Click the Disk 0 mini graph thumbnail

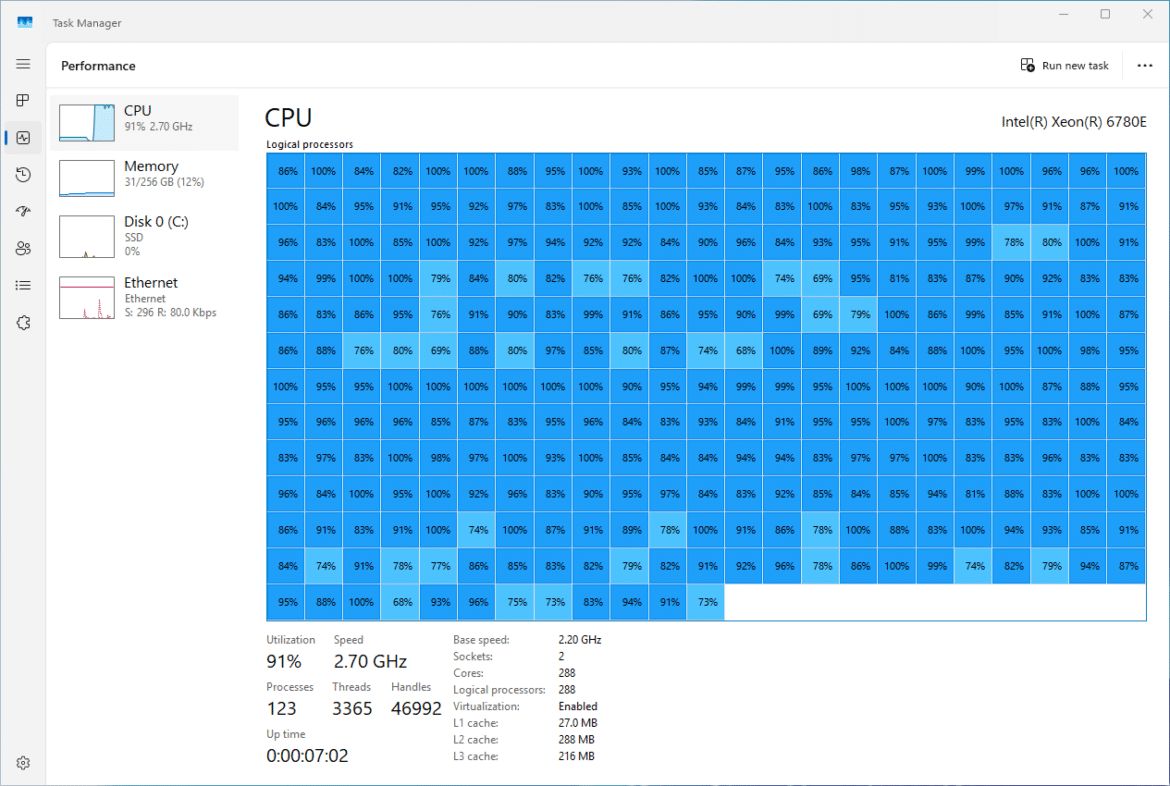click(87, 237)
